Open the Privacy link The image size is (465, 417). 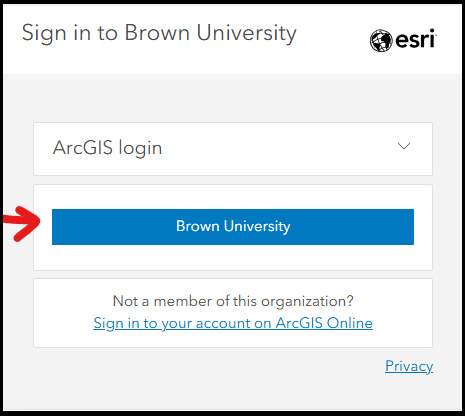coord(409,366)
